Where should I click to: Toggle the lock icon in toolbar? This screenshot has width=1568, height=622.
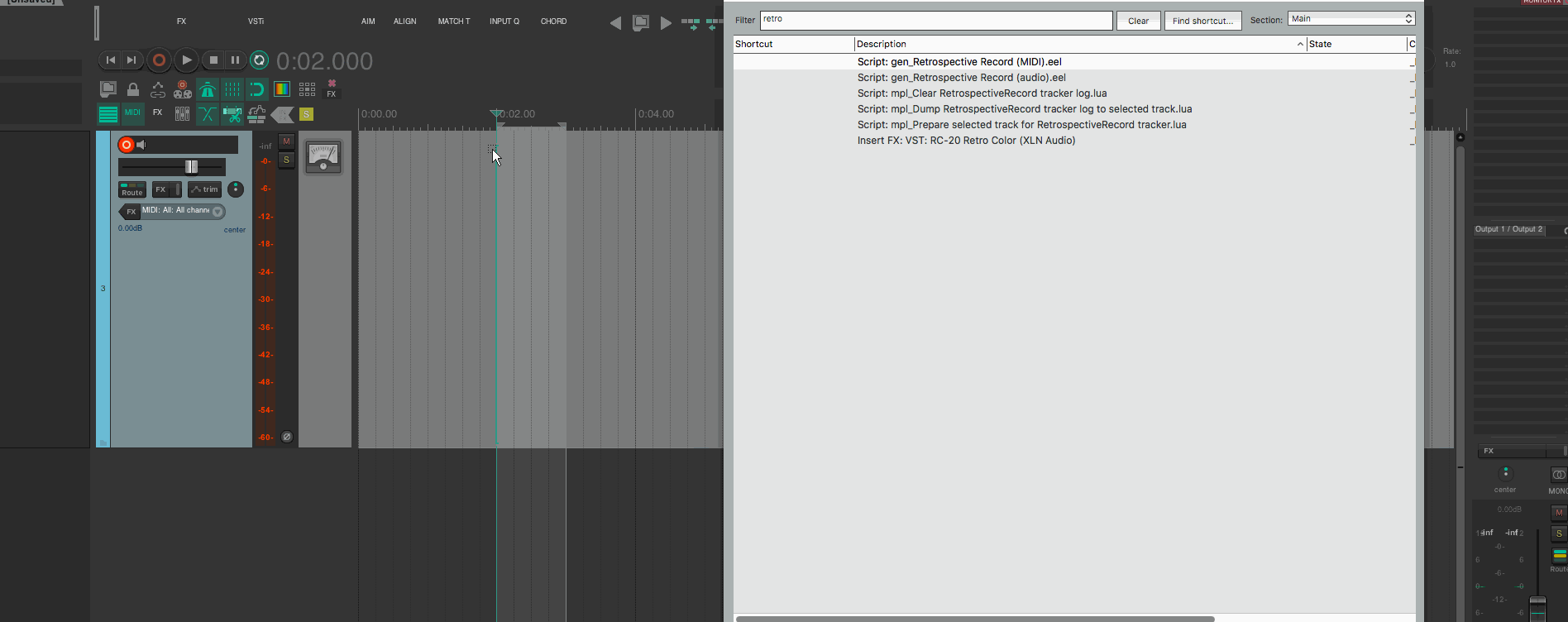click(133, 89)
